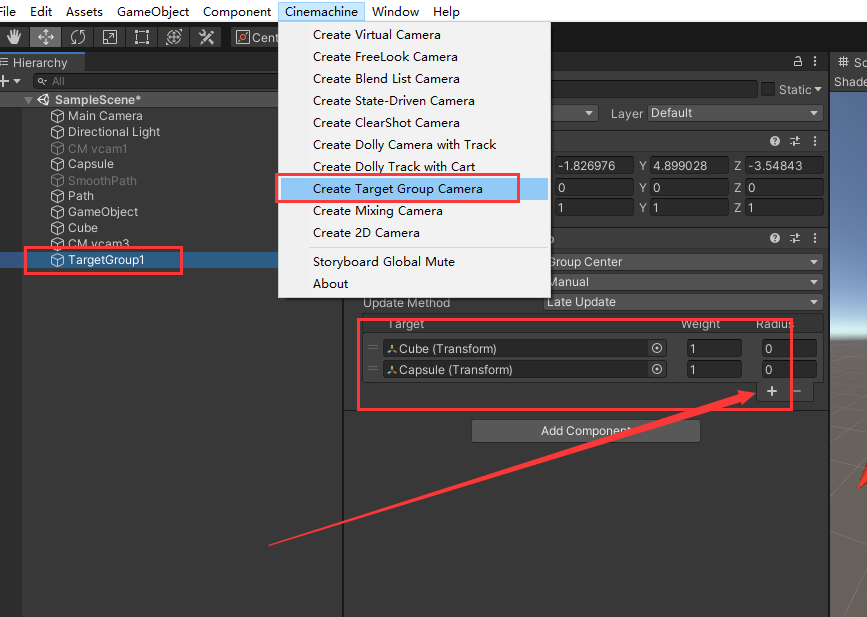
Task: Switch to the Hierarchy tab
Action: [x=41, y=63]
